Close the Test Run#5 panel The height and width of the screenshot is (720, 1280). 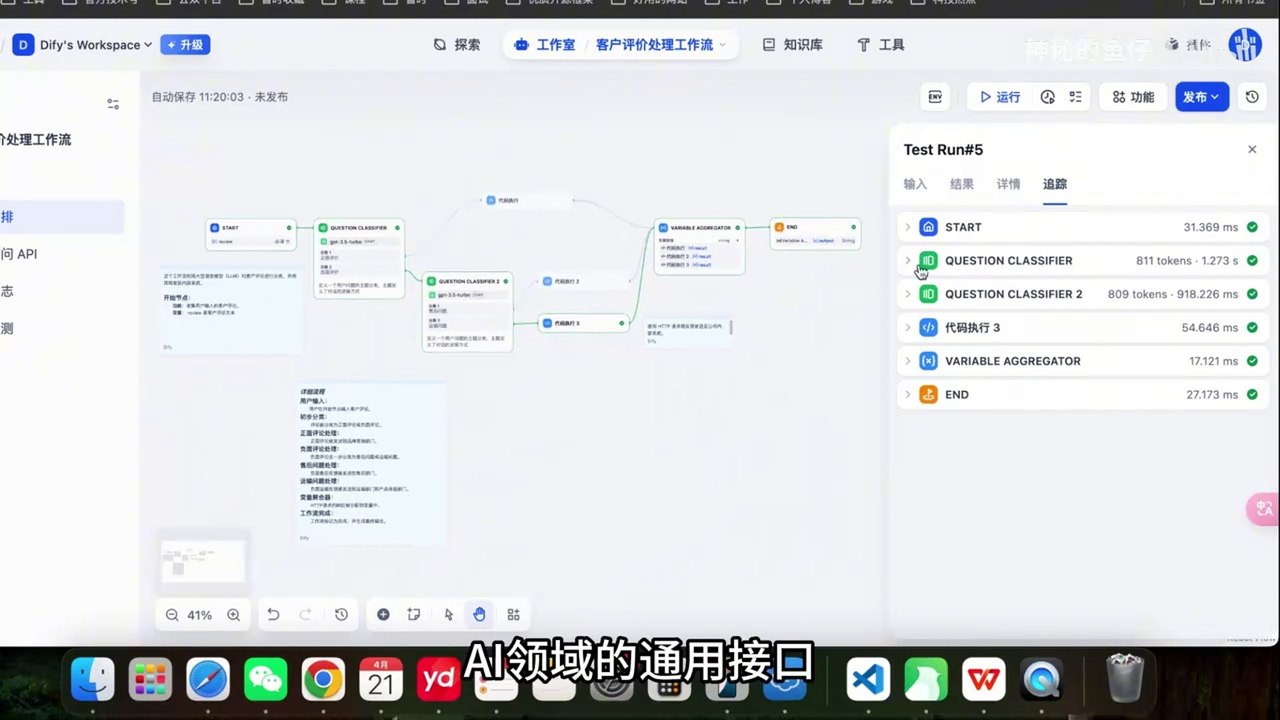click(1252, 149)
